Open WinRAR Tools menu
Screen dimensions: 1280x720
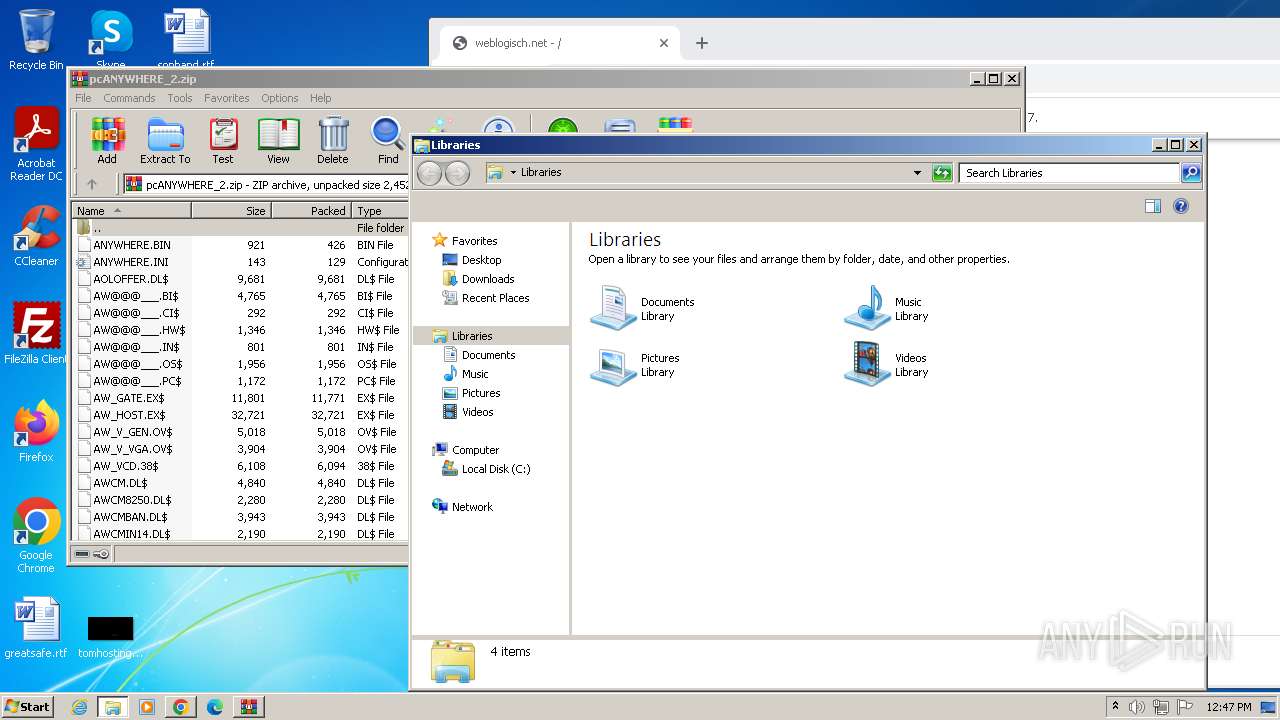[x=180, y=98]
